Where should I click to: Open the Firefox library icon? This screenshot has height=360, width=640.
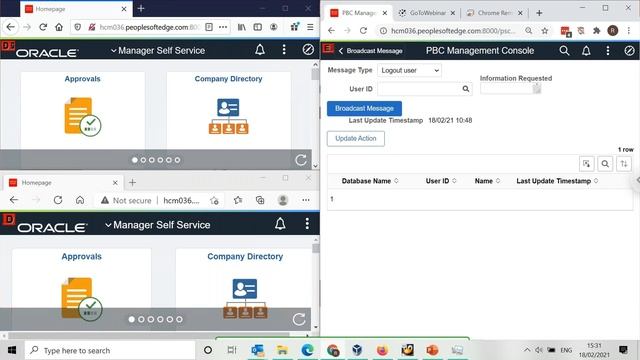point(242,27)
